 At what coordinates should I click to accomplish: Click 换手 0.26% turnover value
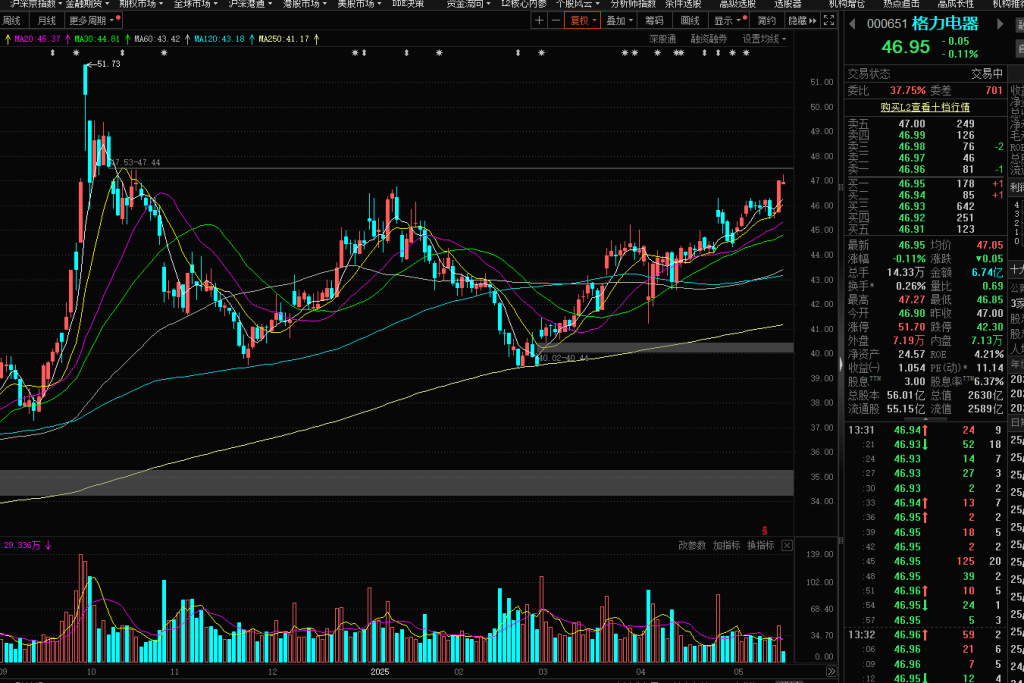pos(911,286)
